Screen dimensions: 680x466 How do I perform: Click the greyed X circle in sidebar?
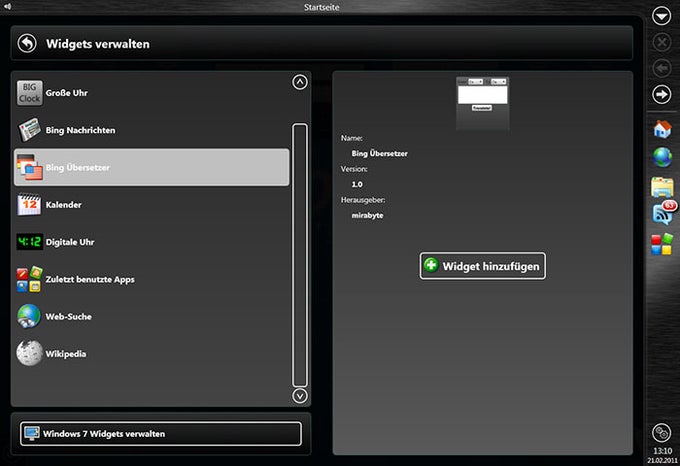coord(661,42)
